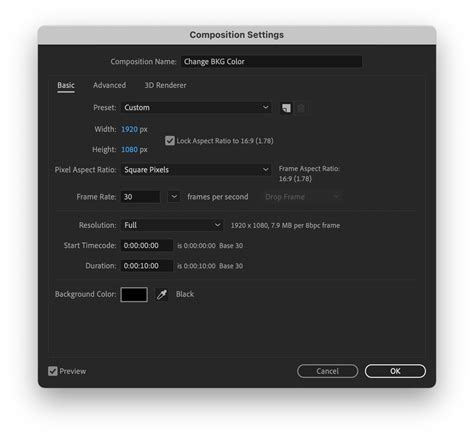Click the Frame Rate field showing 30
474x438 pixels.
click(x=140, y=197)
